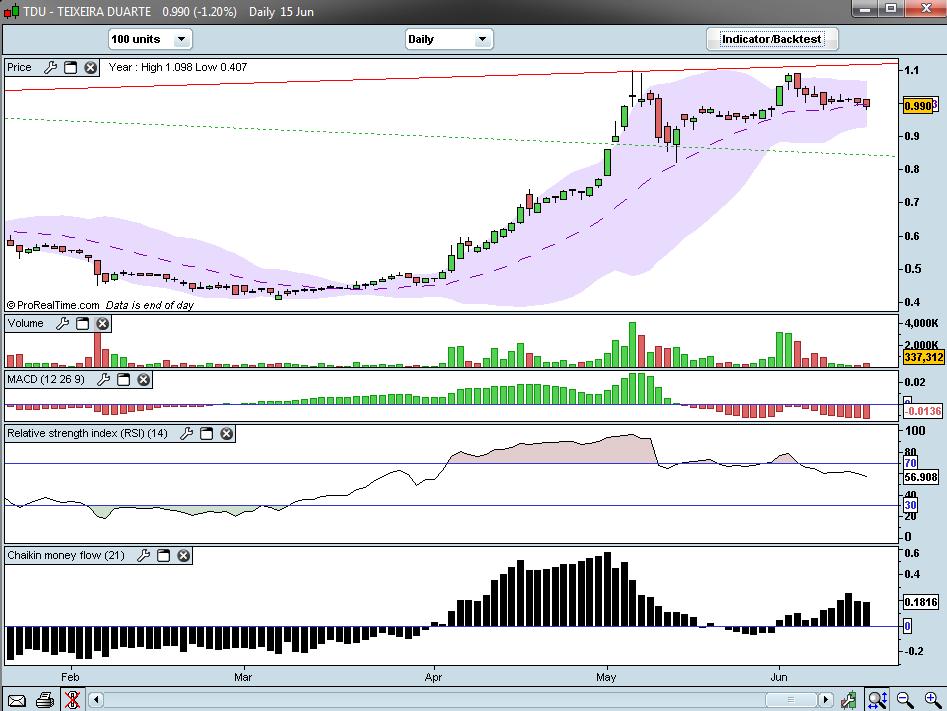947x711 pixels.
Task: Click the Year High 1.098 Low 0.407 text
Action: (x=178, y=67)
